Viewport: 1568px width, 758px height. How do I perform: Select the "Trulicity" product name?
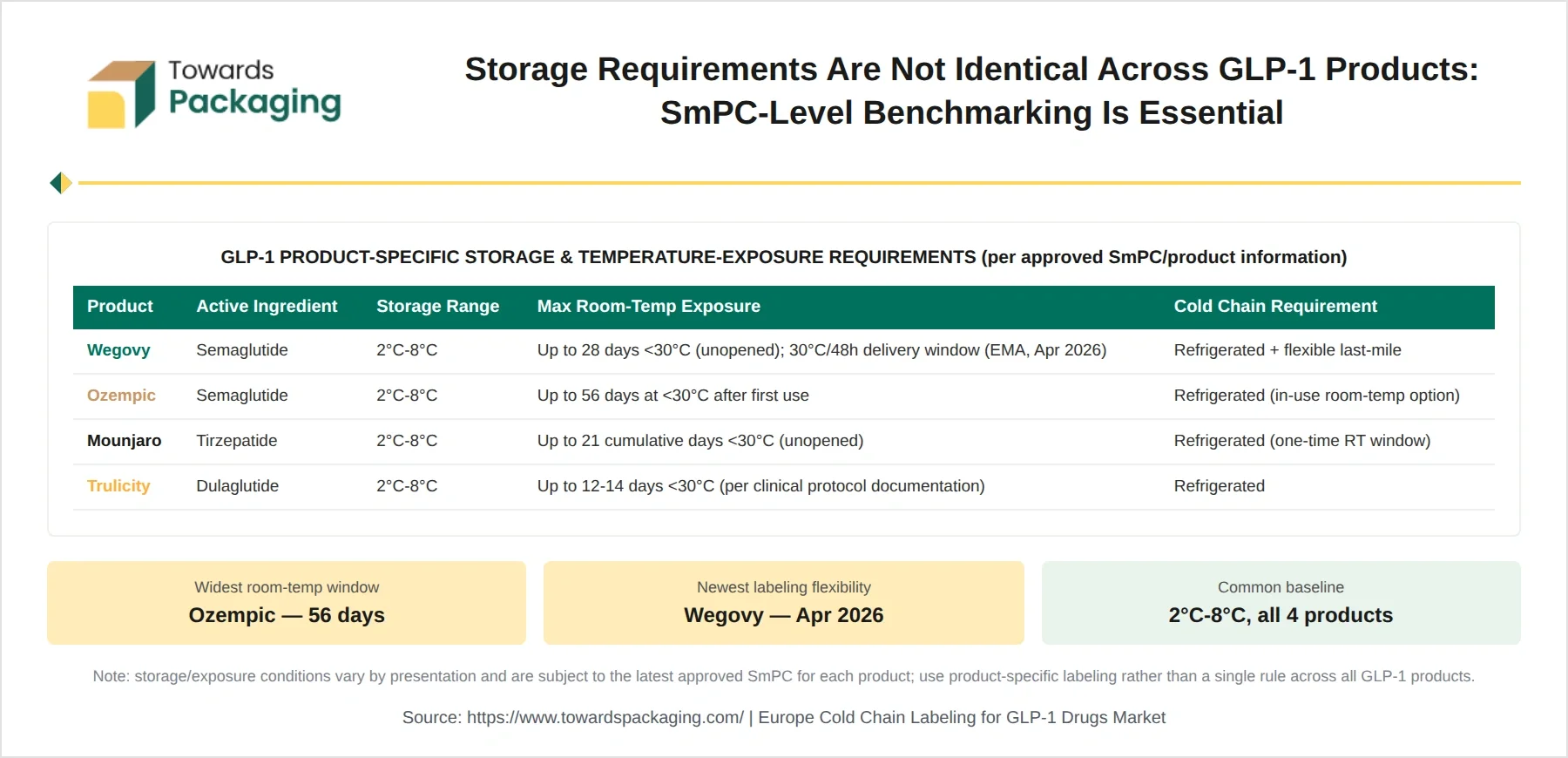pos(118,486)
